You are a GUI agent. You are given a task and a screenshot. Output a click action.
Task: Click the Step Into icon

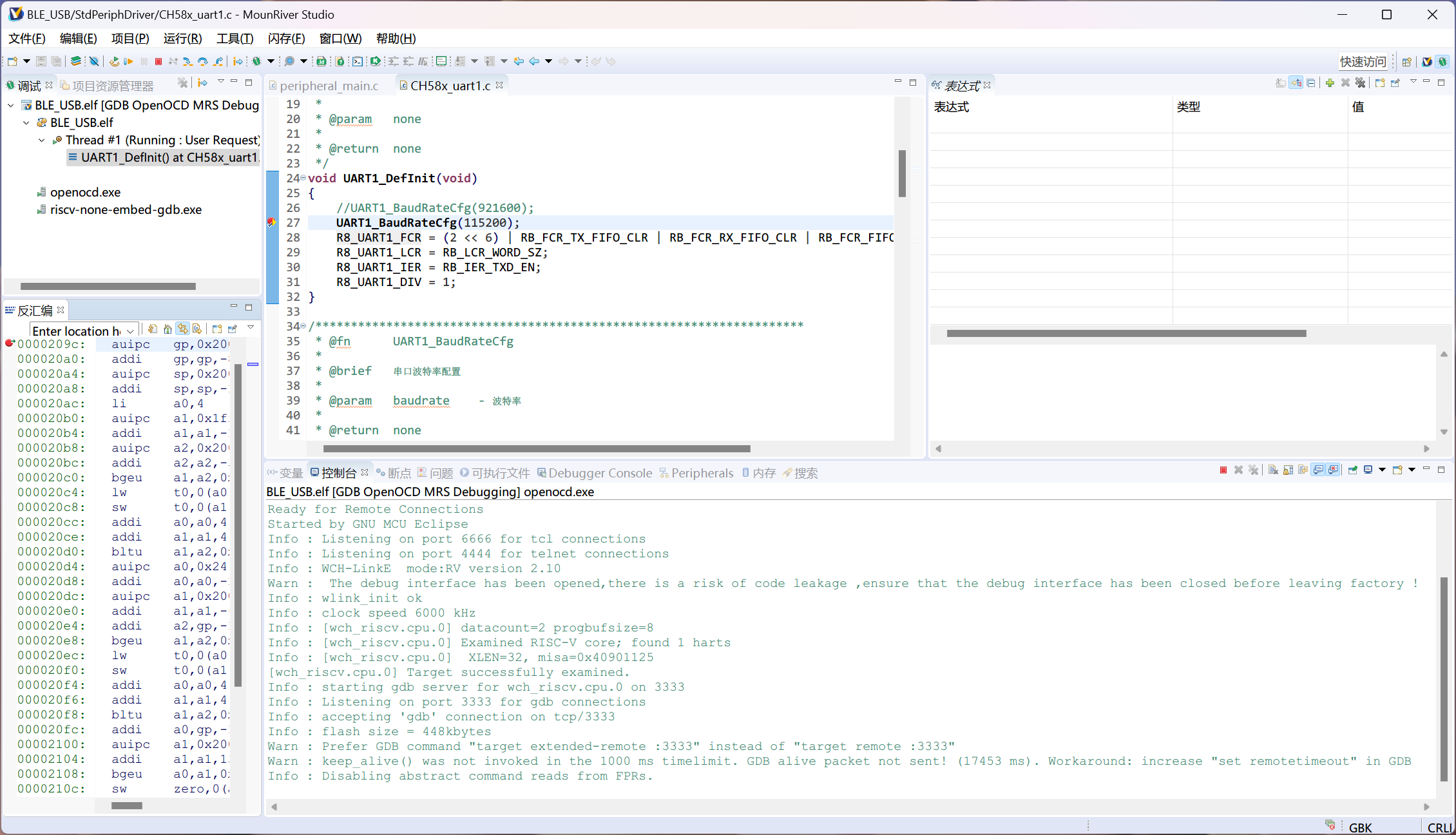click(x=187, y=61)
